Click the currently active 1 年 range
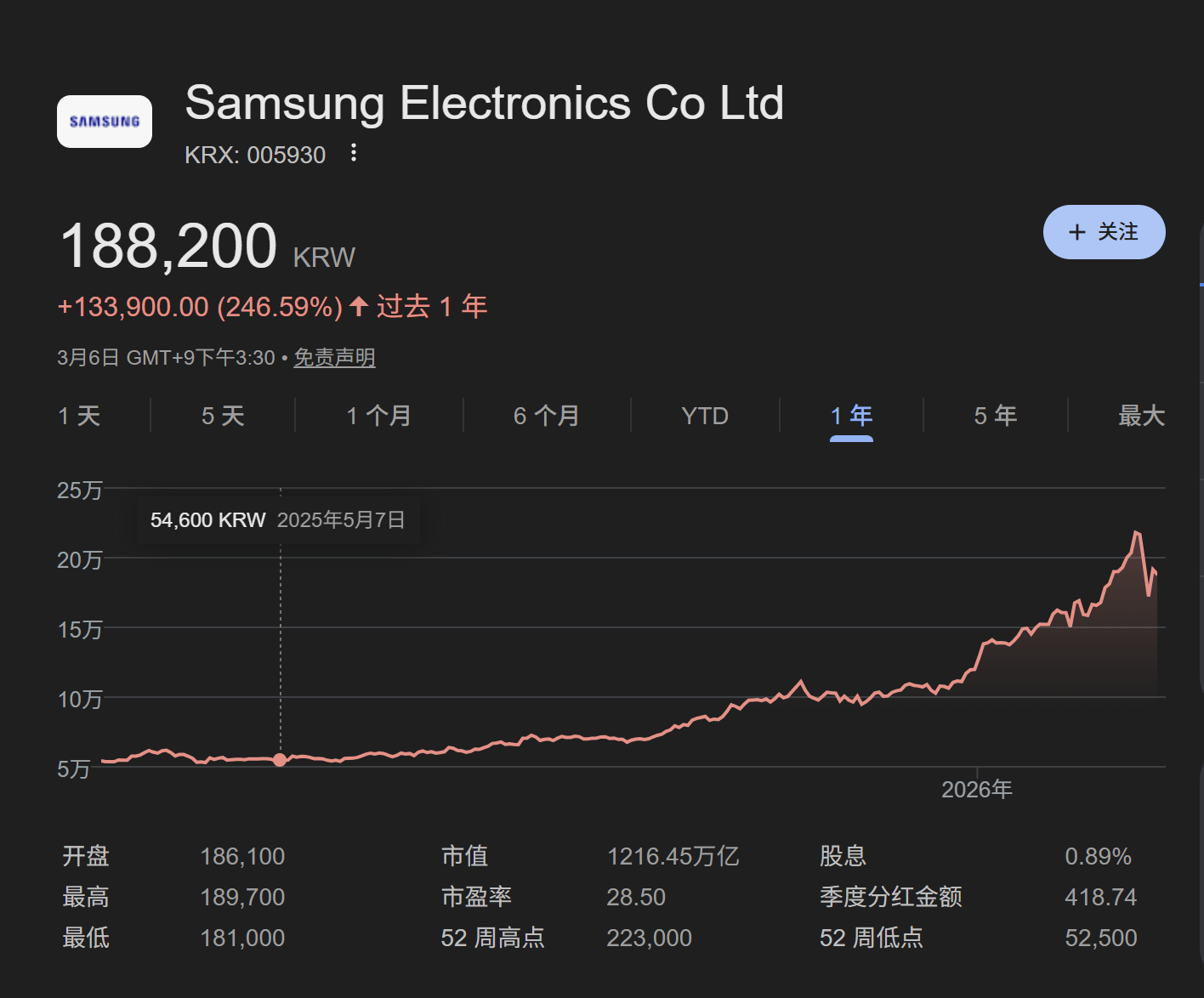 (x=851, y=416)
